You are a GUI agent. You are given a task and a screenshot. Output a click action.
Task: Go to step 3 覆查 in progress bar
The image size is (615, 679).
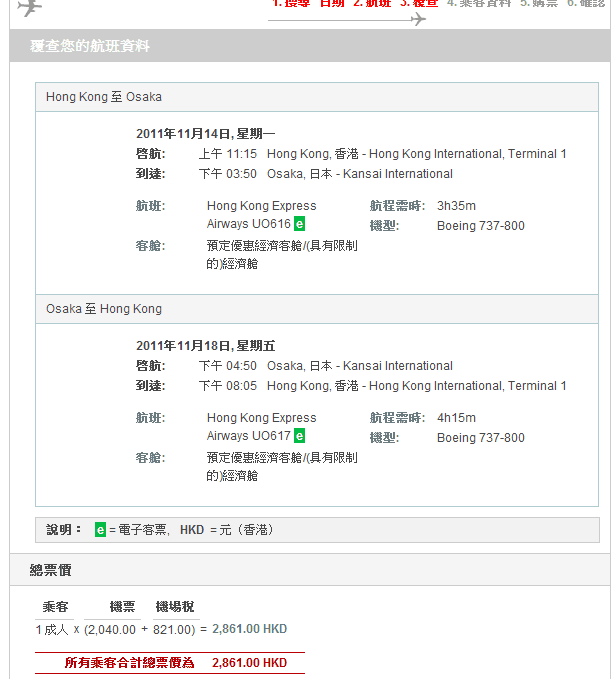(419, 4)
